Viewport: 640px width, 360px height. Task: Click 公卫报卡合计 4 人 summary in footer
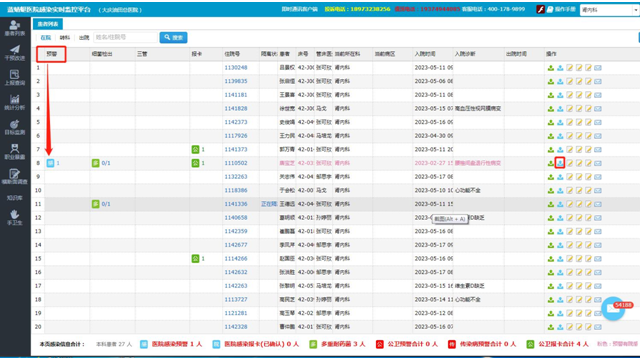click(558, 344)
